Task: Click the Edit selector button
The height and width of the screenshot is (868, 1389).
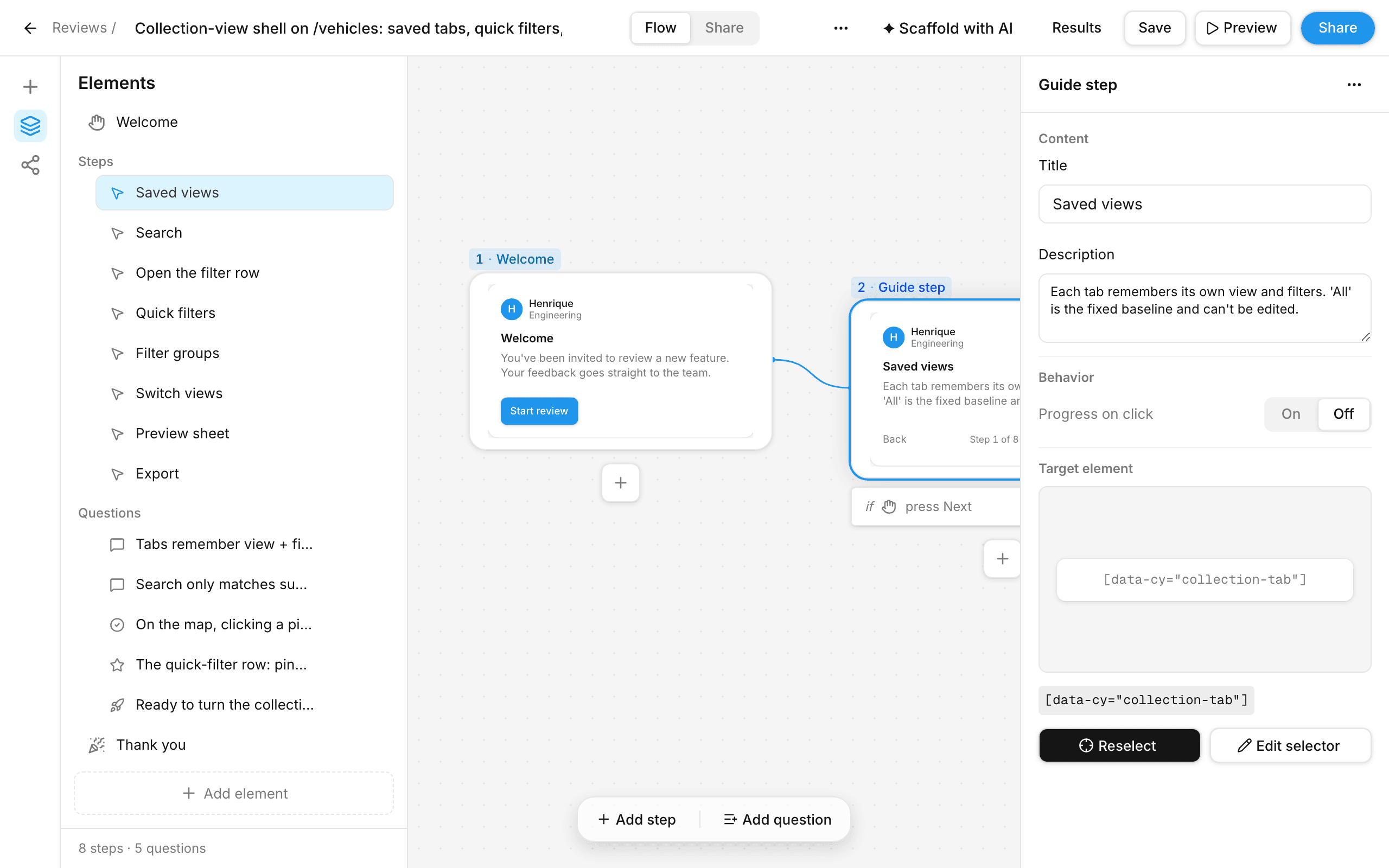Action: coord(1290,745)
